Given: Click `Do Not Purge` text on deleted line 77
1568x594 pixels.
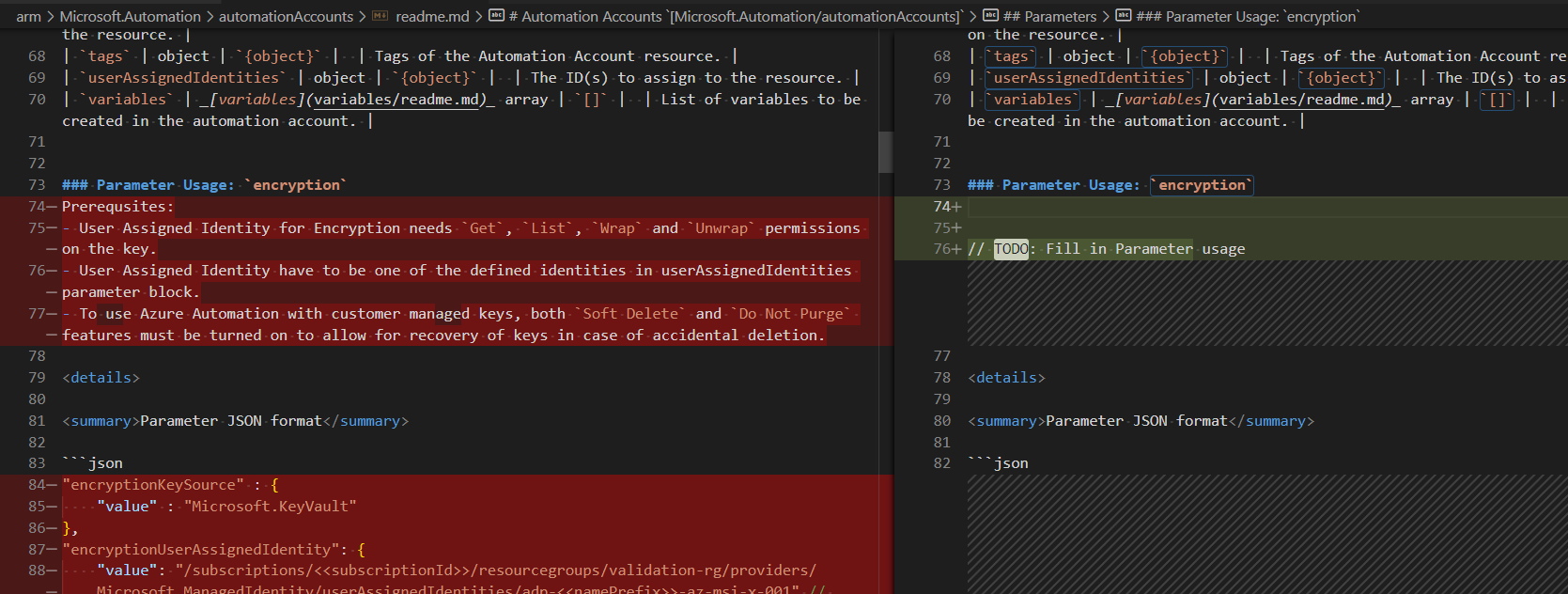Looking at the screenshot, I should [791, 314].
